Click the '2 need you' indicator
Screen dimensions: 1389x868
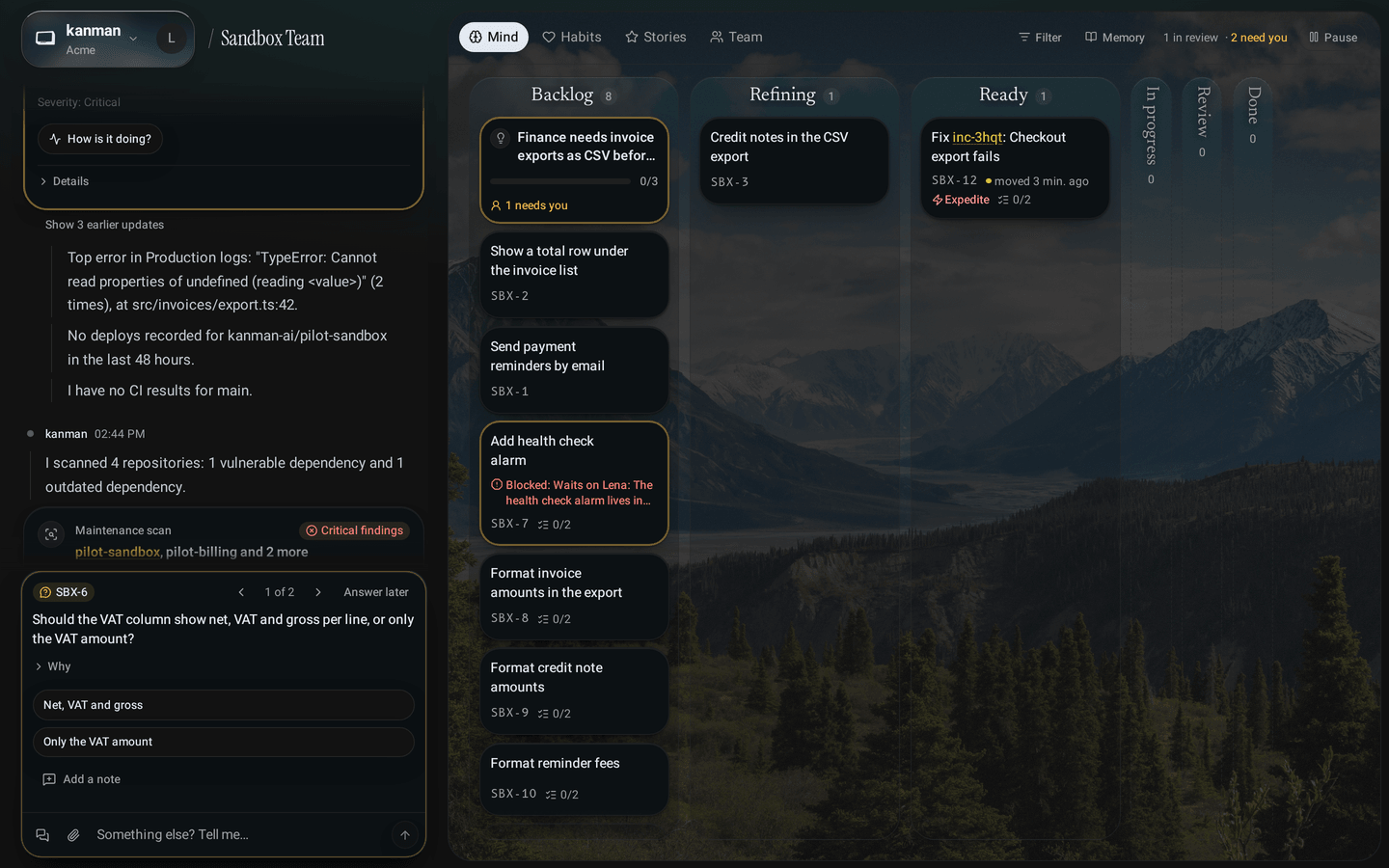click(x=1259, y=38)
